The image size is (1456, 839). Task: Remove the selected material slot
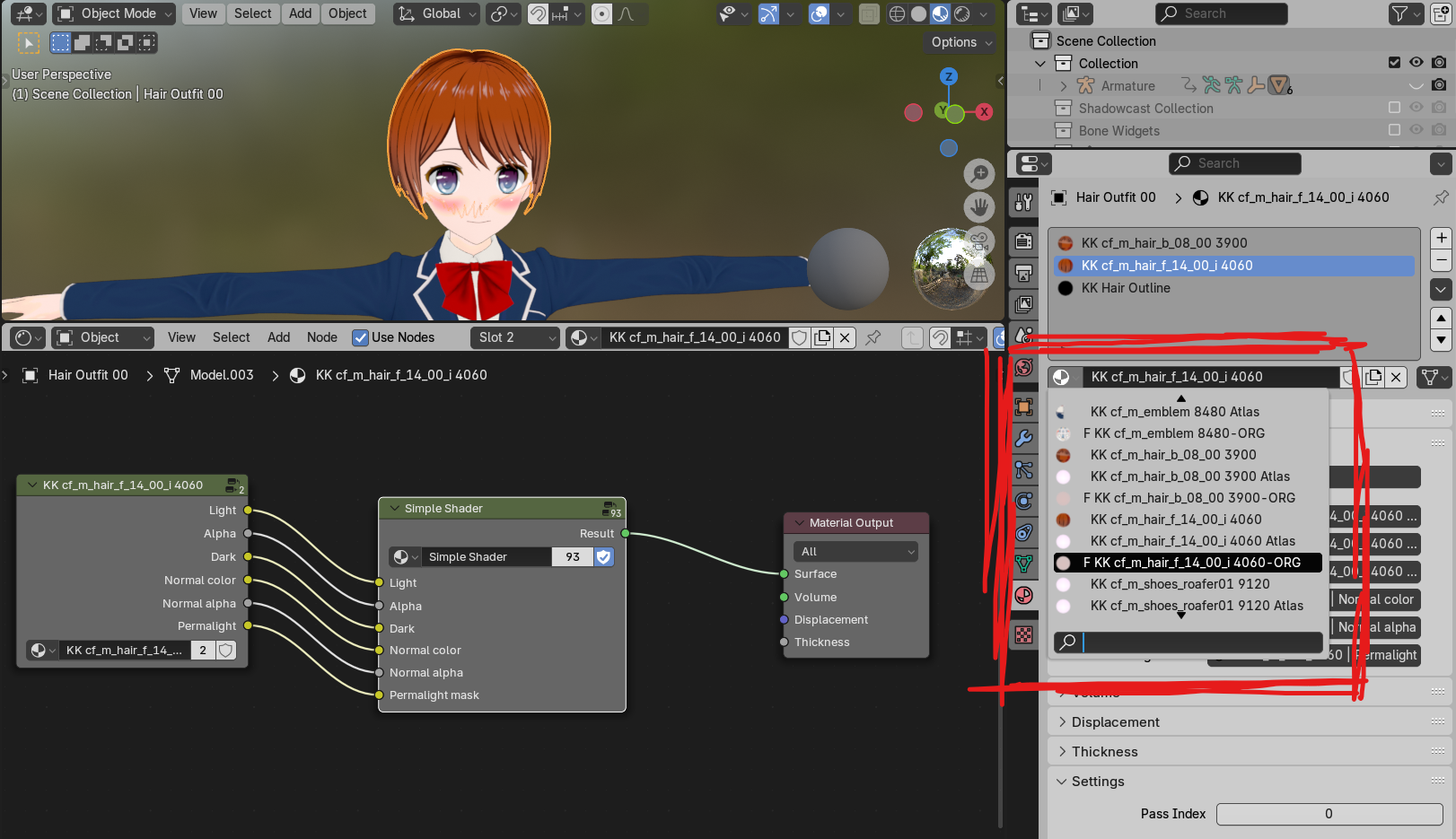tap(1441, 260)
